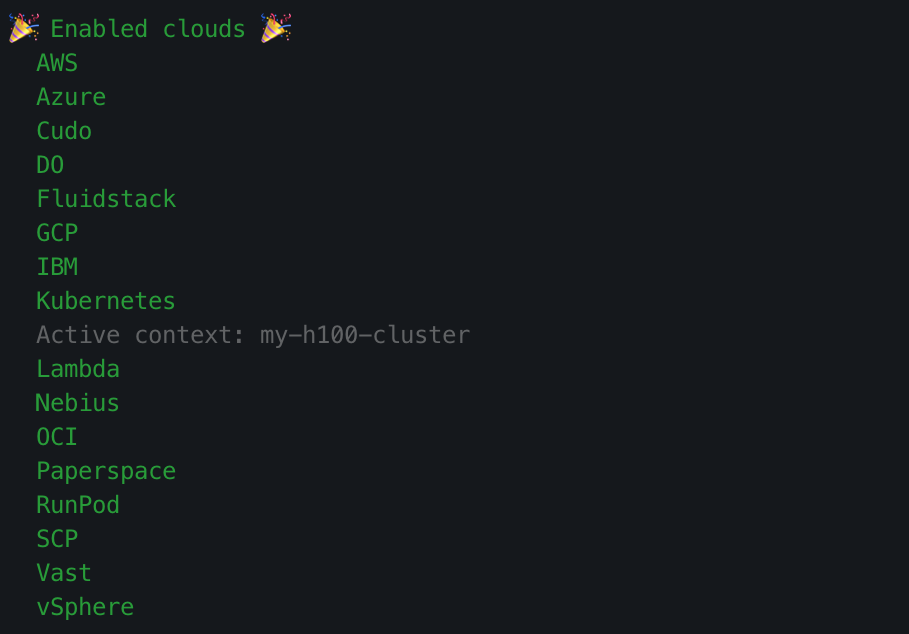Select the Vast cloud entry
Viewport: 909px width, 634px height.
tap(64, 573)
